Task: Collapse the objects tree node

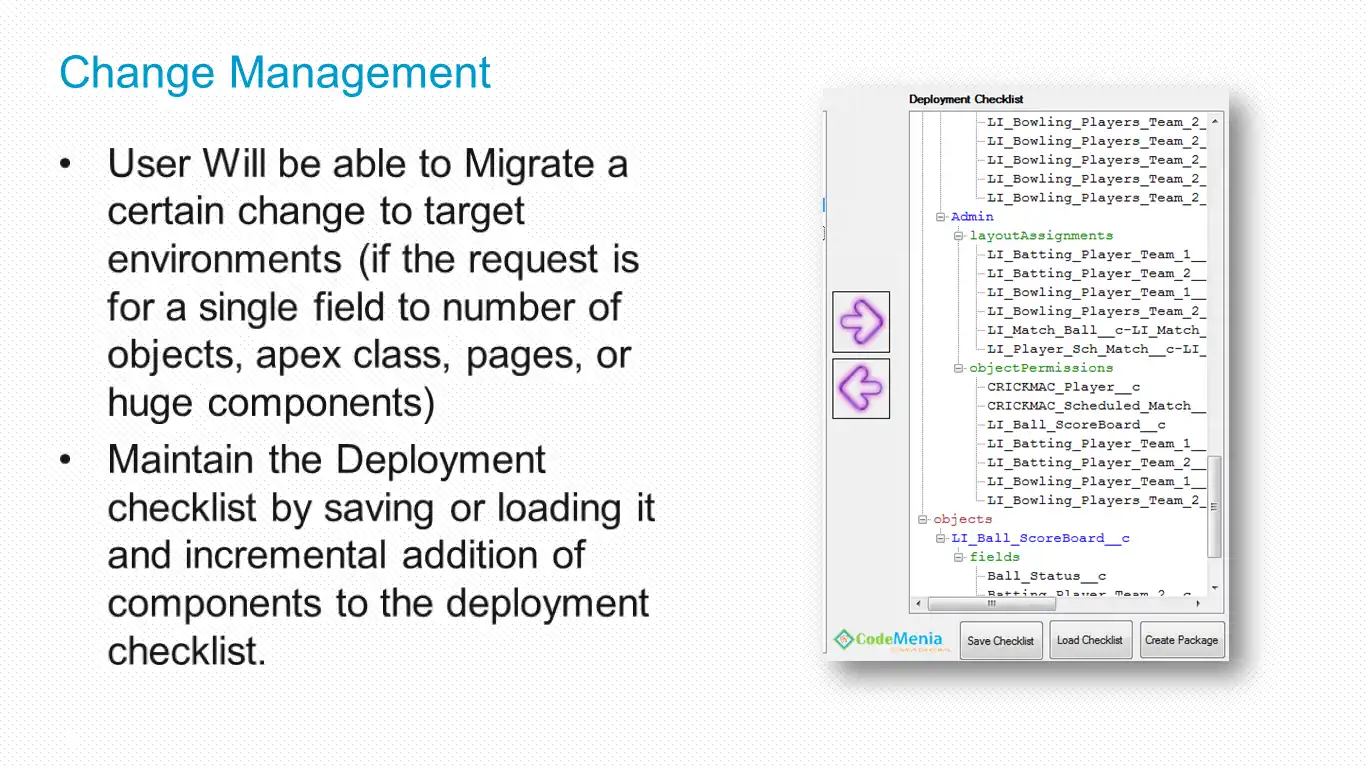Action: [x=922, y=520]
